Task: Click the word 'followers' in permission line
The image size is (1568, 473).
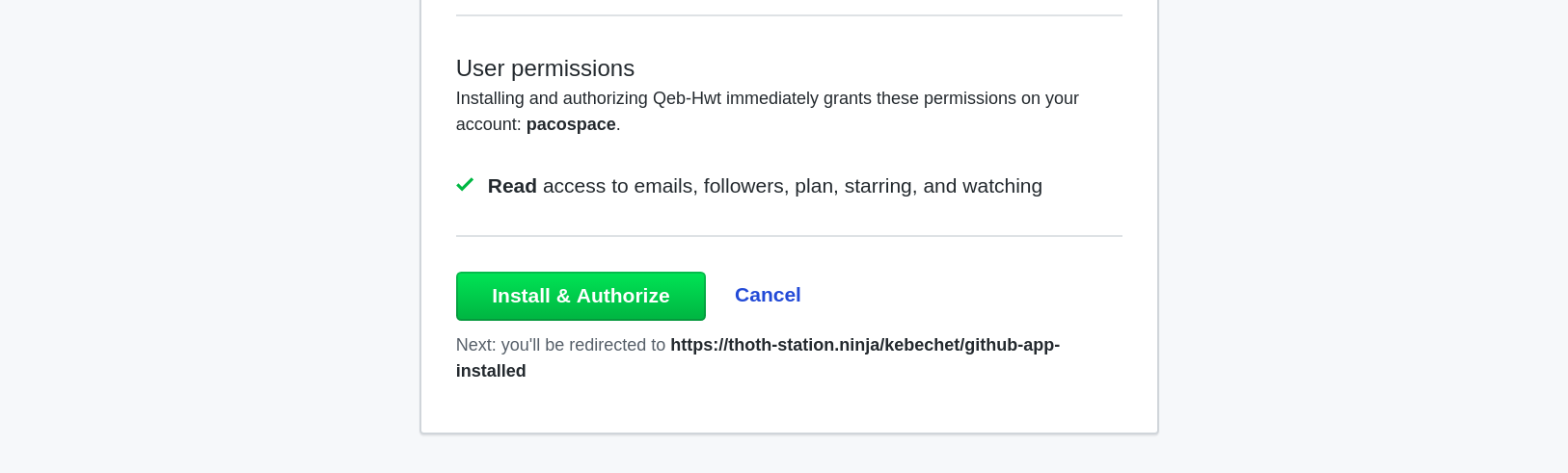Action: 743,186
